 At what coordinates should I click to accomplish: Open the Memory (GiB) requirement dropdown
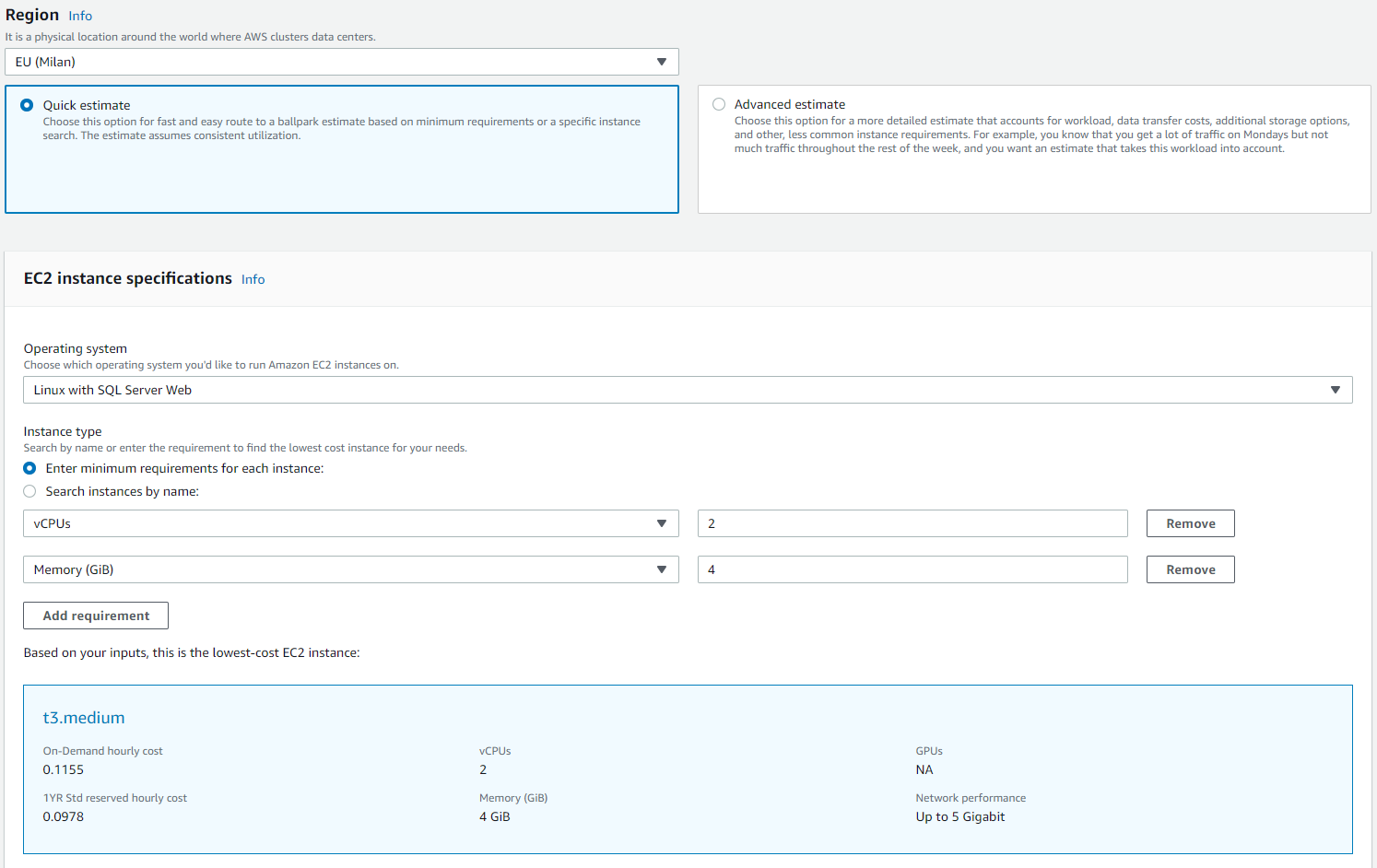[350, 569]
